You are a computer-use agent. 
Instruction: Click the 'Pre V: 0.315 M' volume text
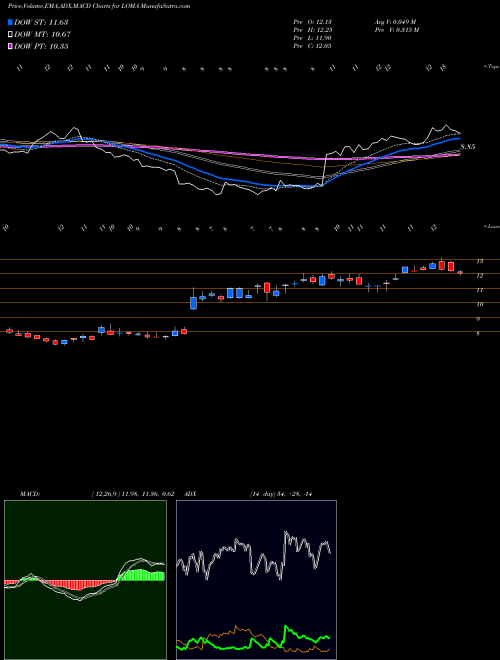point(396,30)
